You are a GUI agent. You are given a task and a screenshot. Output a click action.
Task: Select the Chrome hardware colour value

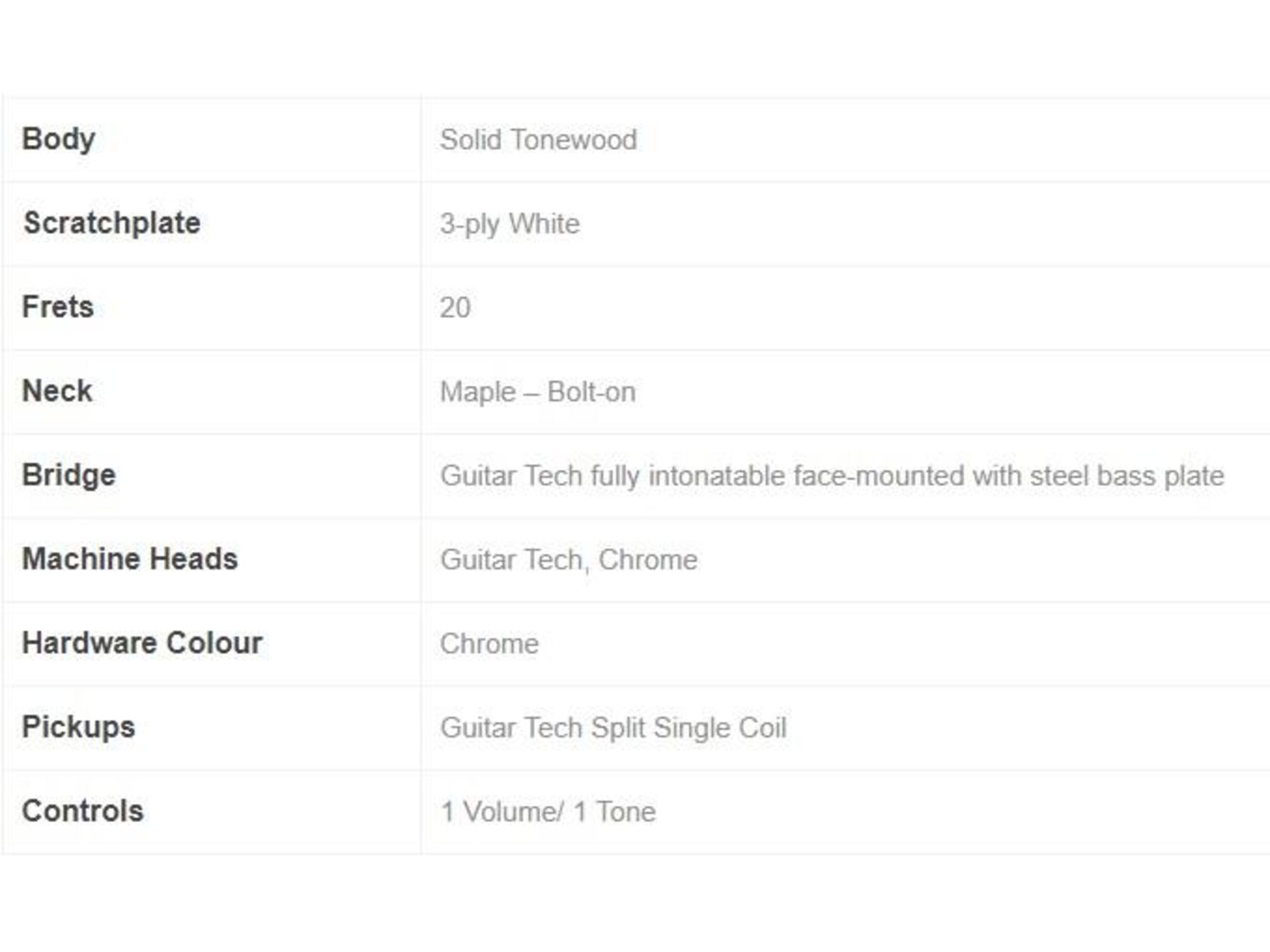(x=490, y=644)
